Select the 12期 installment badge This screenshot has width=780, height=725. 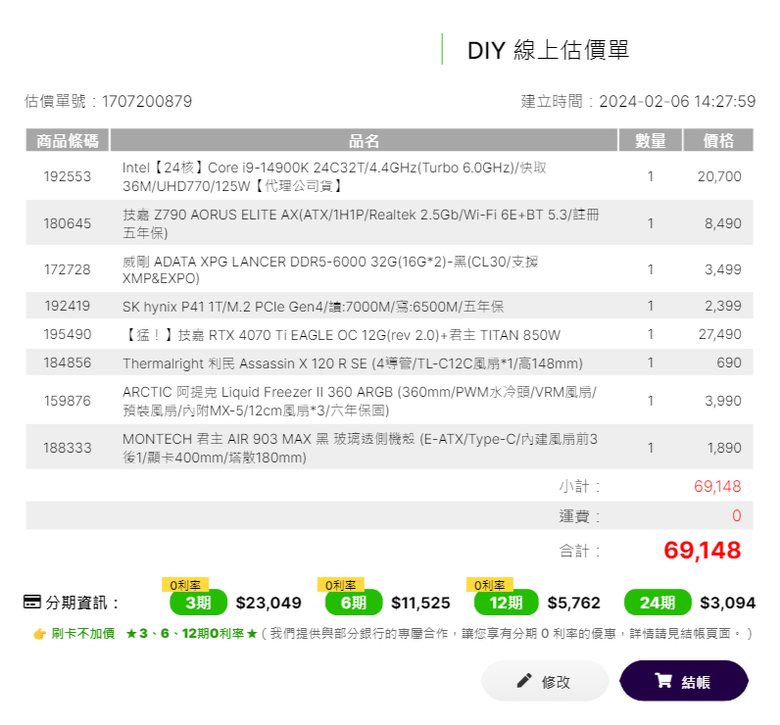point(506,603)
